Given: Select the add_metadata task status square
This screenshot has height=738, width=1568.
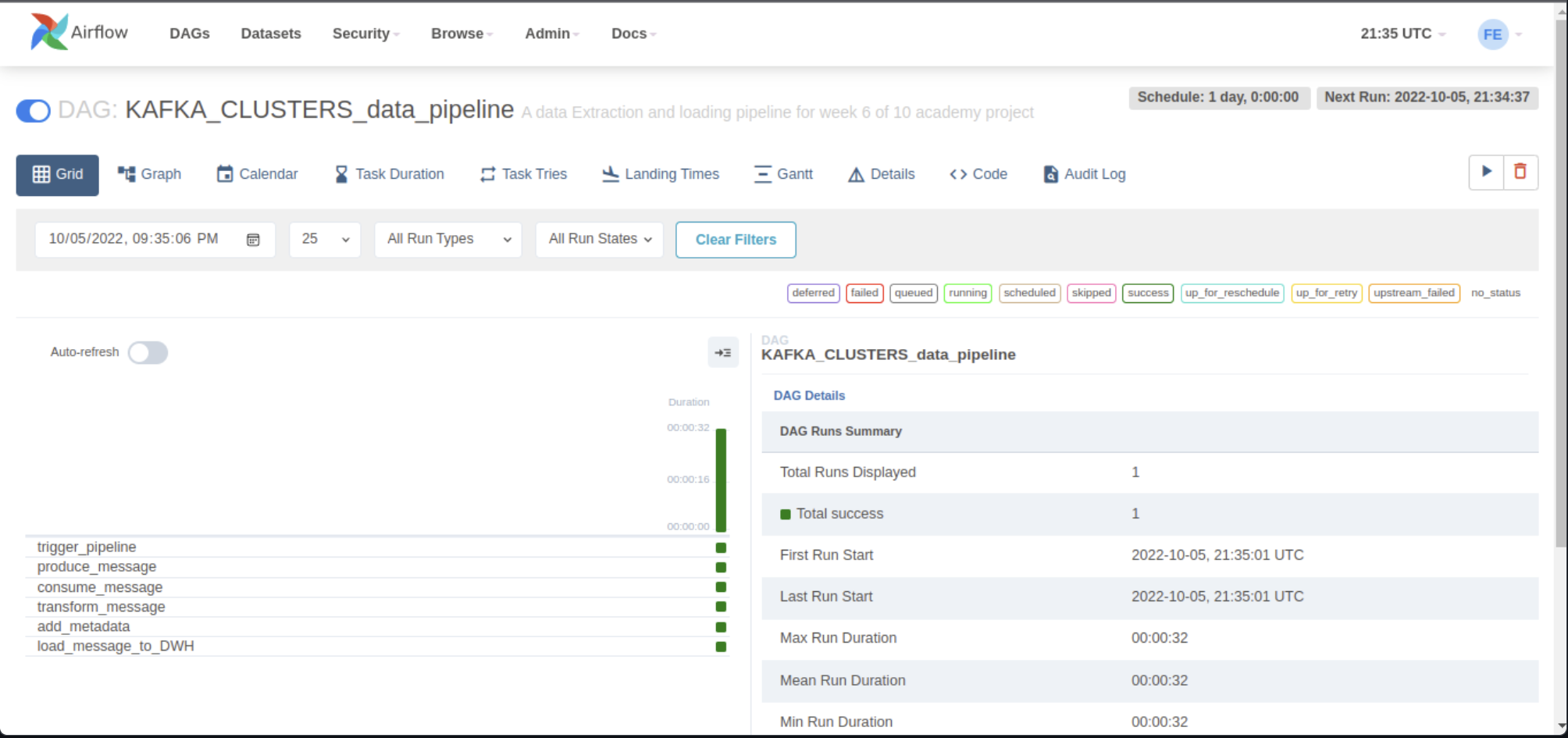Looking at the screenshot, I should [721, 626].
